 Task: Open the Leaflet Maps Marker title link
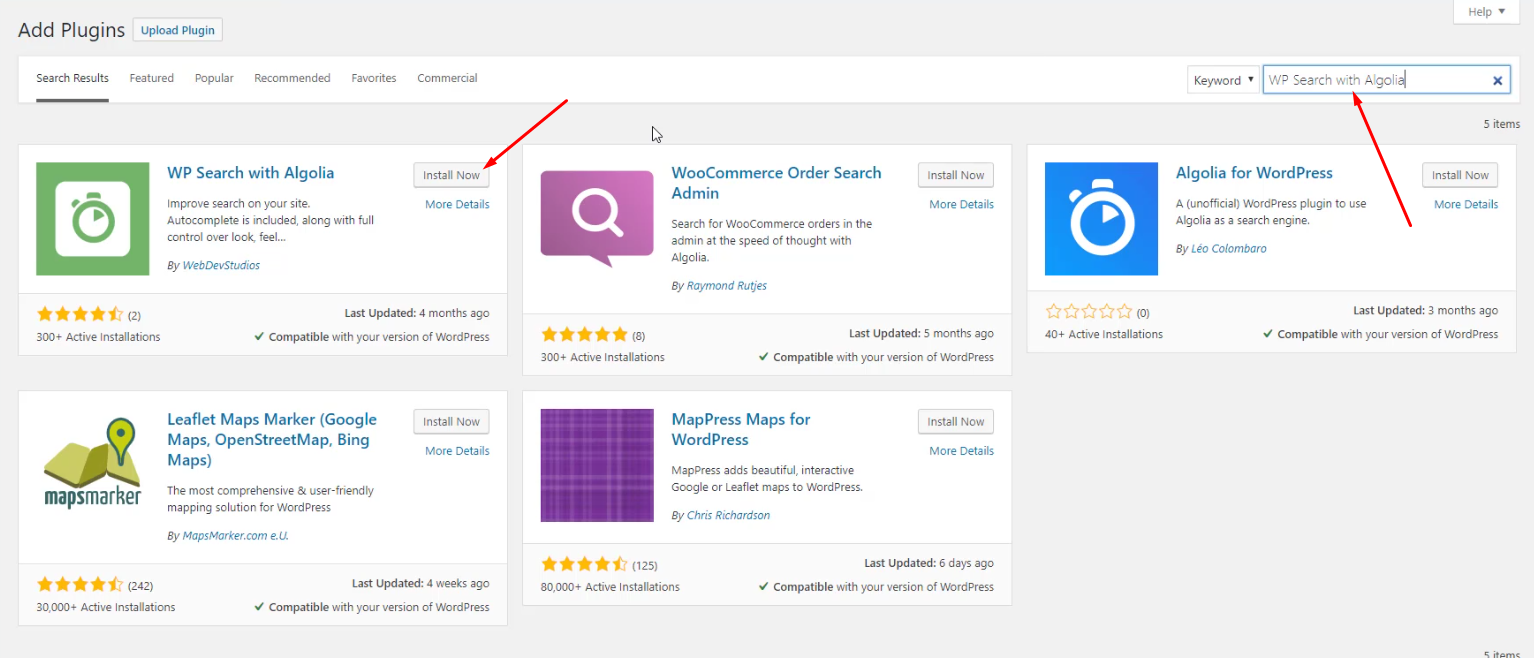pyautogui.click(x=272, y=440)
